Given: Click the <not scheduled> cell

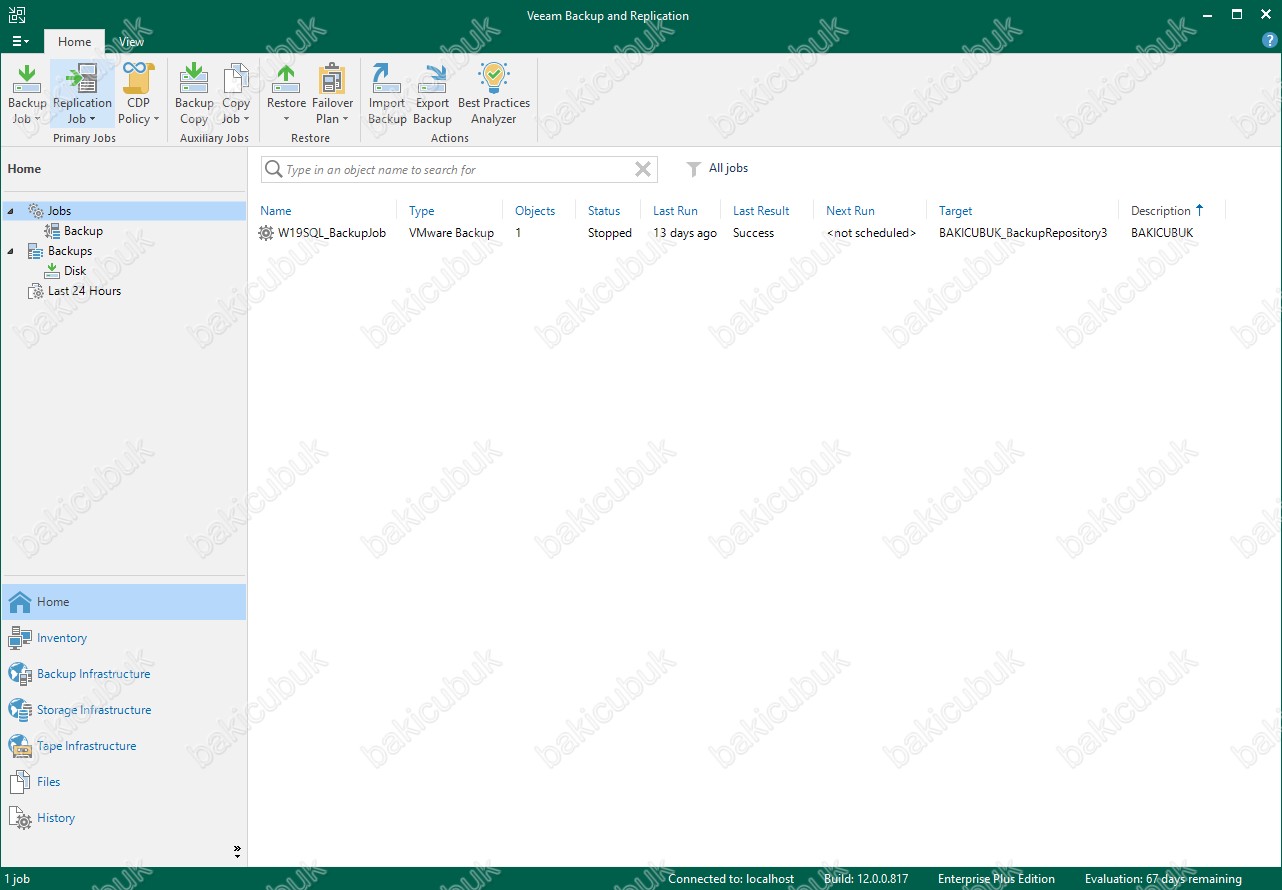Looking at the screenshot, I should tap(871, 233).
